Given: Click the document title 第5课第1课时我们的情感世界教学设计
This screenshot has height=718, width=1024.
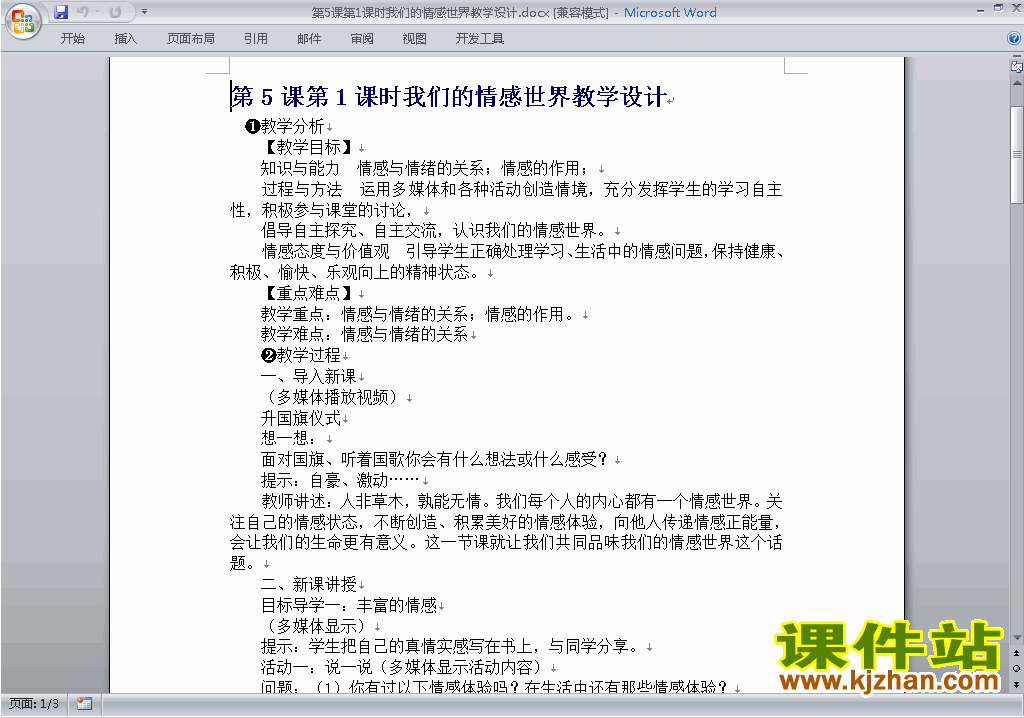Looking at the screenshot, I should [449, 97].
